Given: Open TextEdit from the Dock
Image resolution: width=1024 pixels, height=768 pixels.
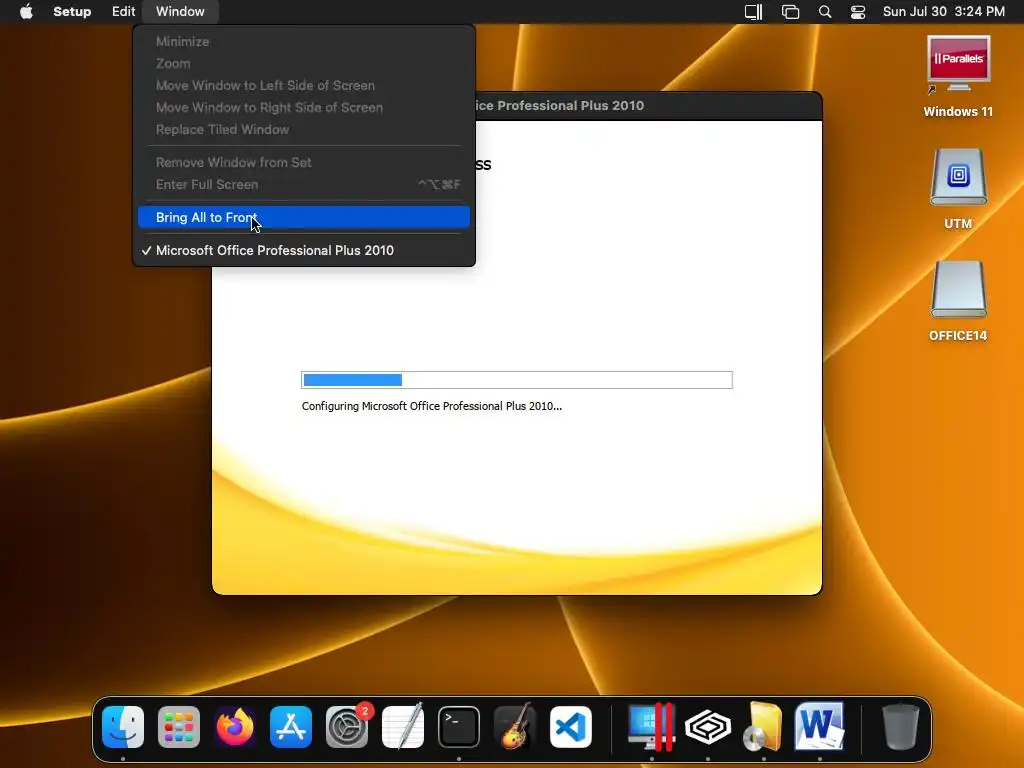Looking at the screenshot, I should [403, 727].
